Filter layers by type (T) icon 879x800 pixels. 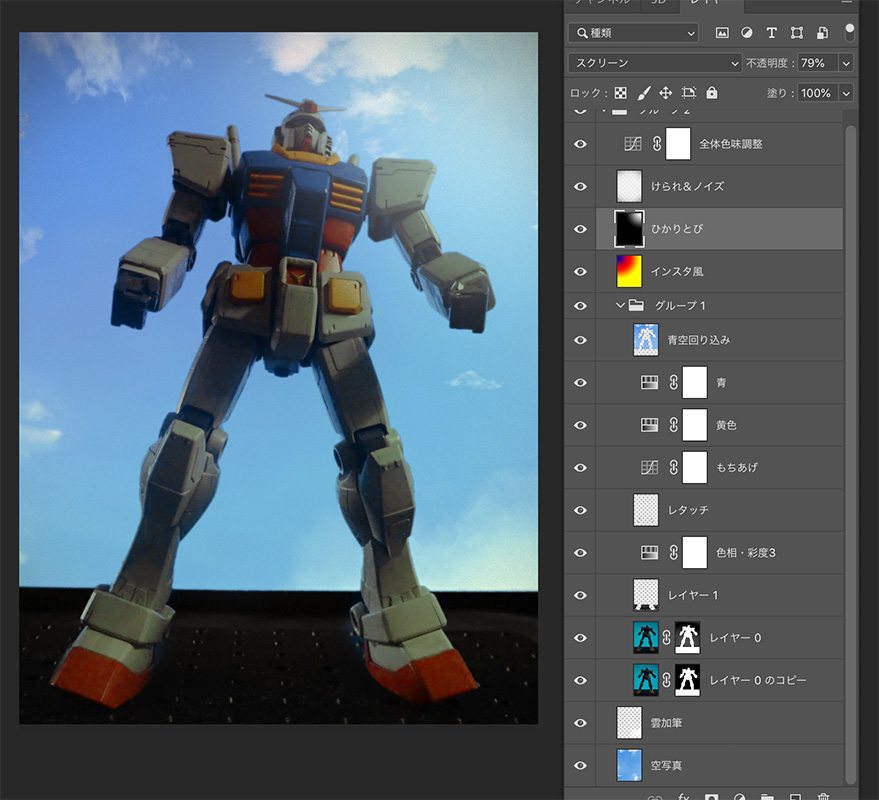(x=771, y=33)
